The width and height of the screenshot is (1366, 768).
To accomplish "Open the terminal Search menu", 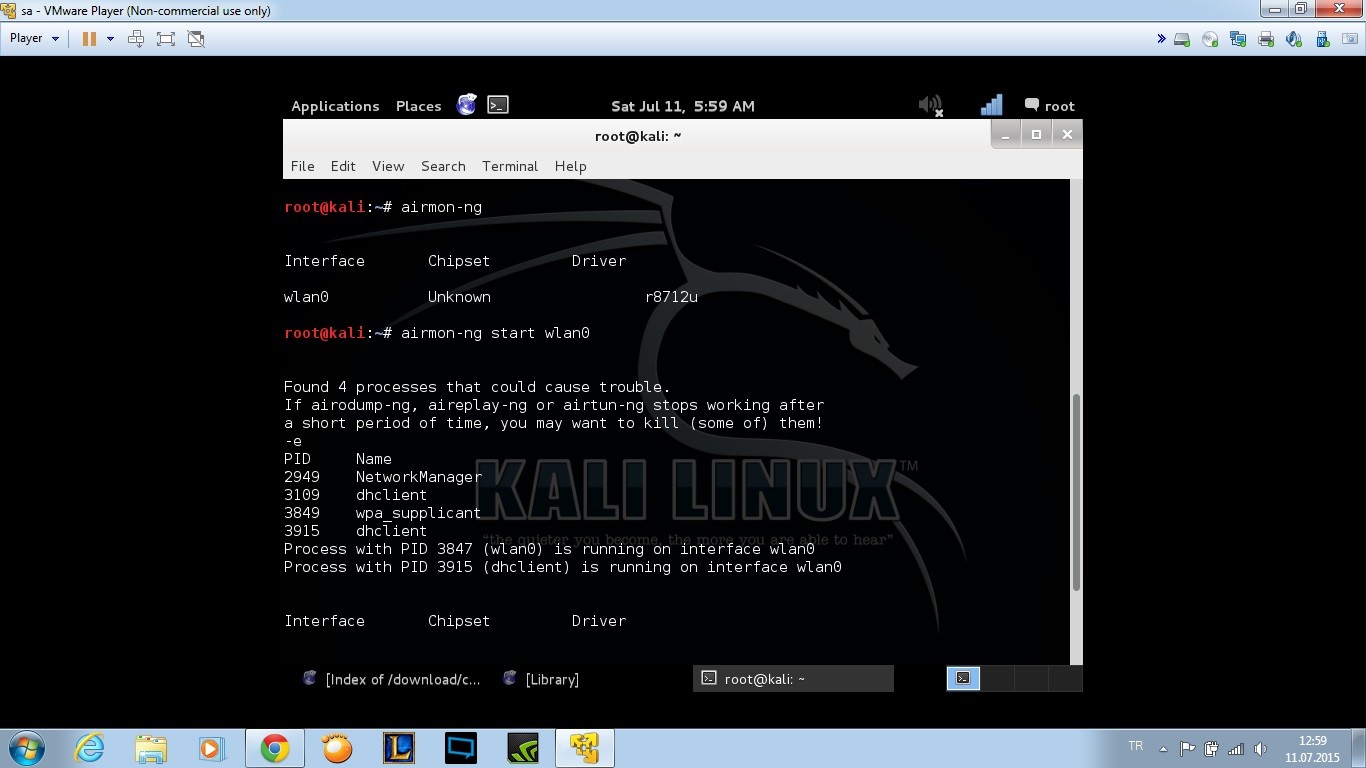I will [x=443, y=166].
